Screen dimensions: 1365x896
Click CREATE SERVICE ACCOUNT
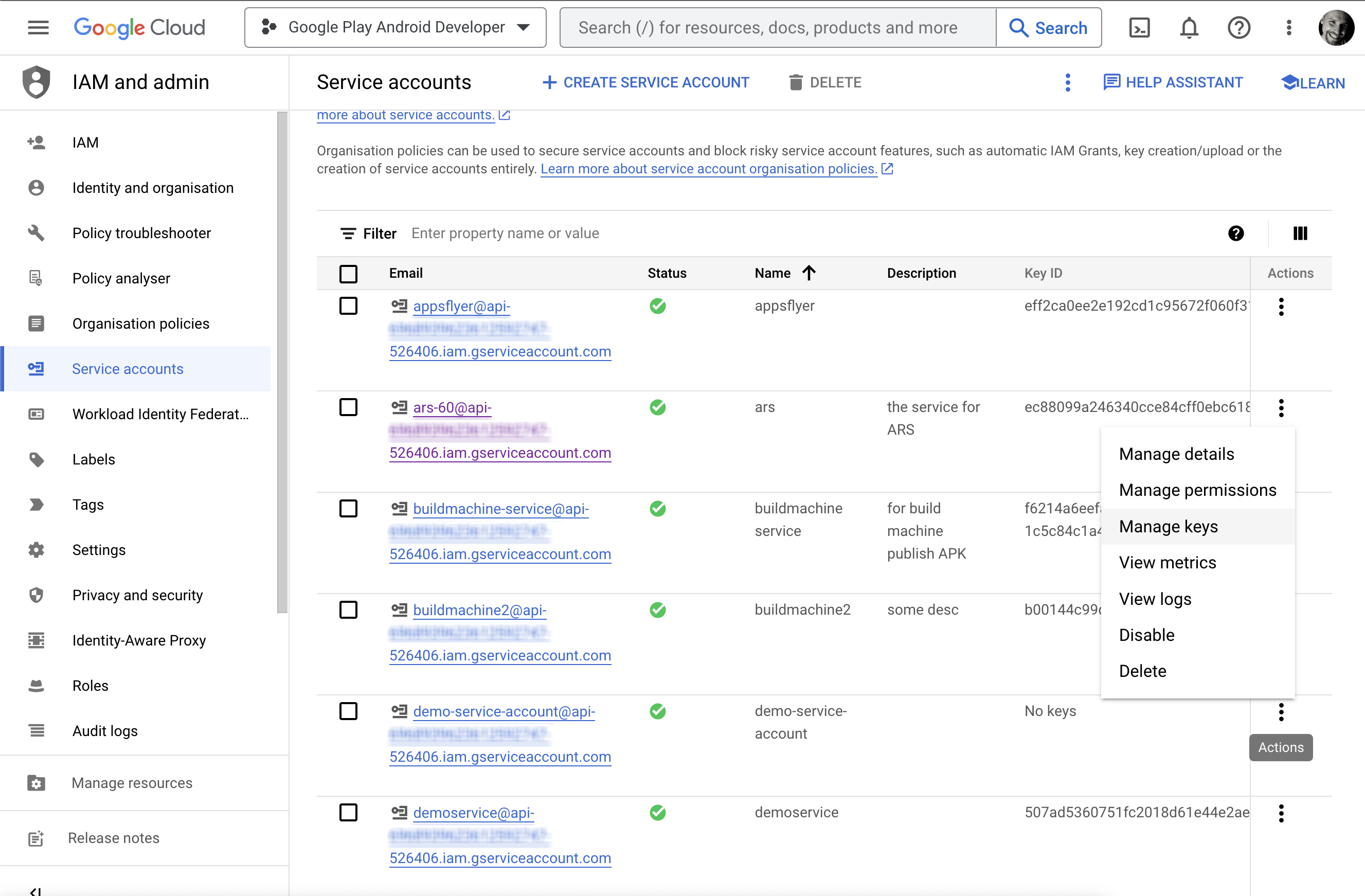tap(646, 83)
